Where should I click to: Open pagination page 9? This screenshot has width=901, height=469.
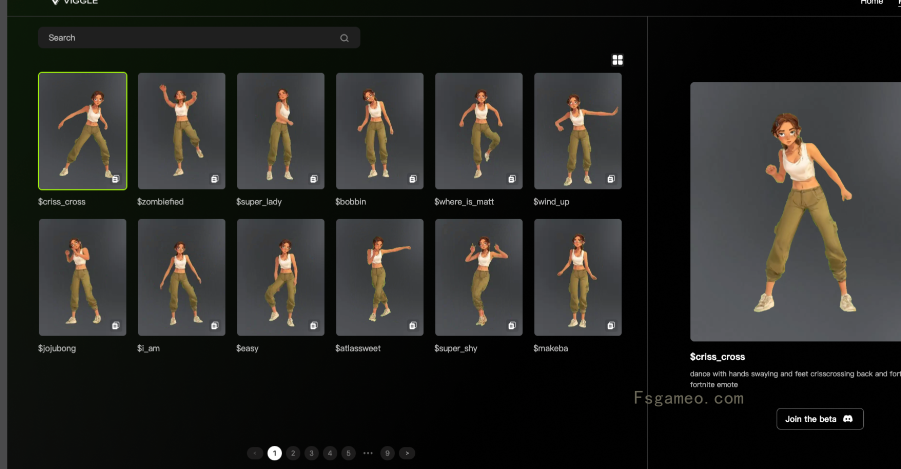387,453
